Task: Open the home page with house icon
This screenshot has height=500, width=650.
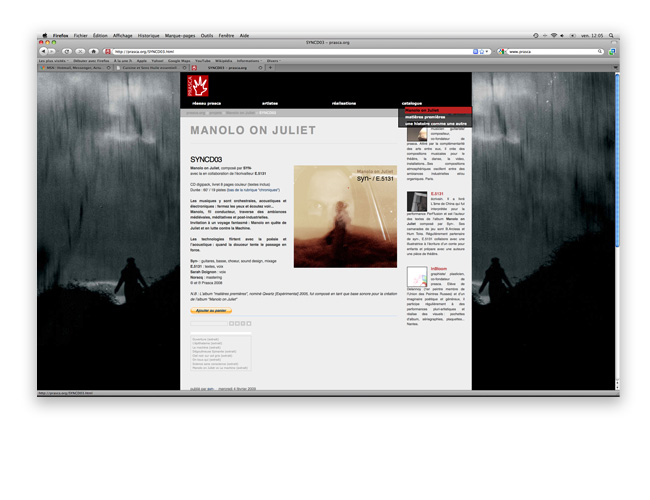Action: click(x=94, y=51)
